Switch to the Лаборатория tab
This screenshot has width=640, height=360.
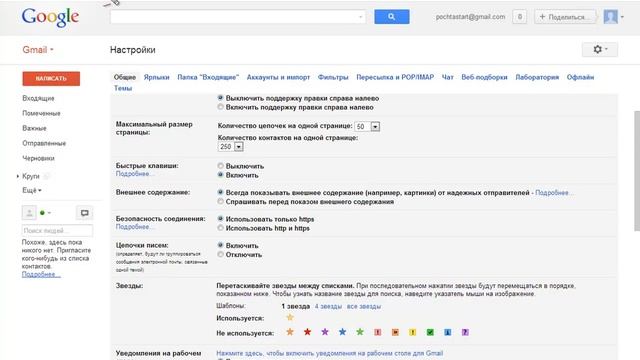pyautogui.click(x=537, y=77)
